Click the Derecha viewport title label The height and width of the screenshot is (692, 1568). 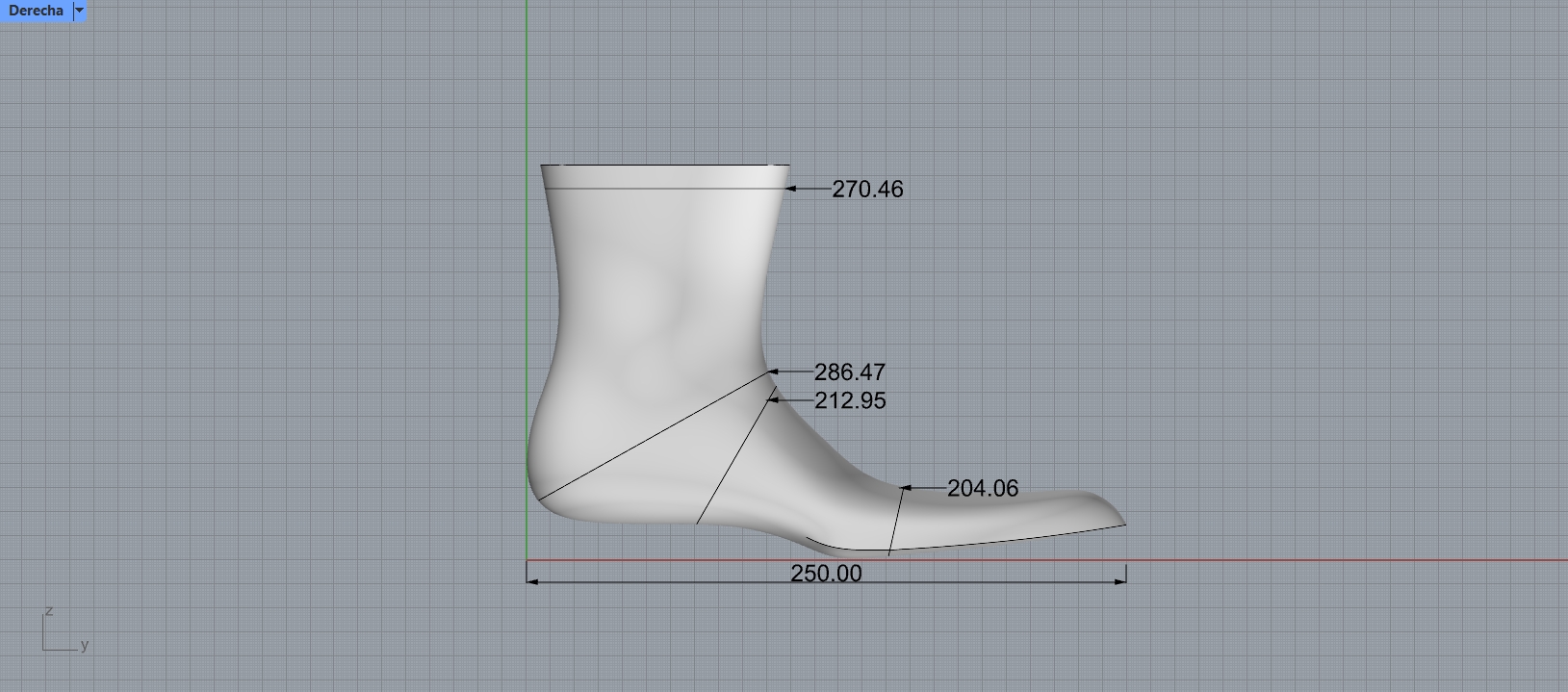(x=36, y=11)
